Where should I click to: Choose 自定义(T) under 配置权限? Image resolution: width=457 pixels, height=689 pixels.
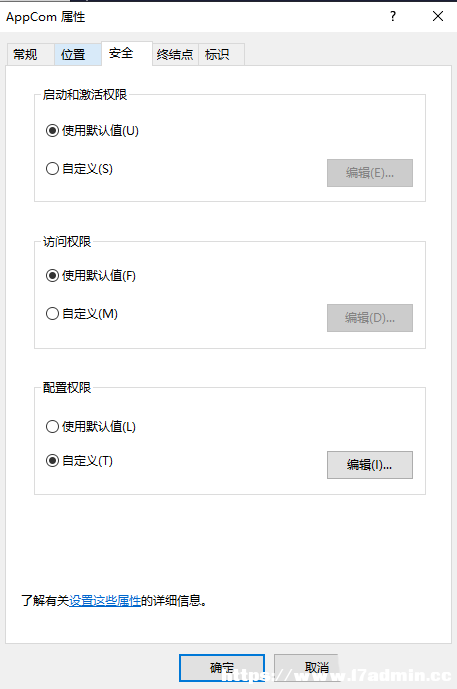click(79, 461)
